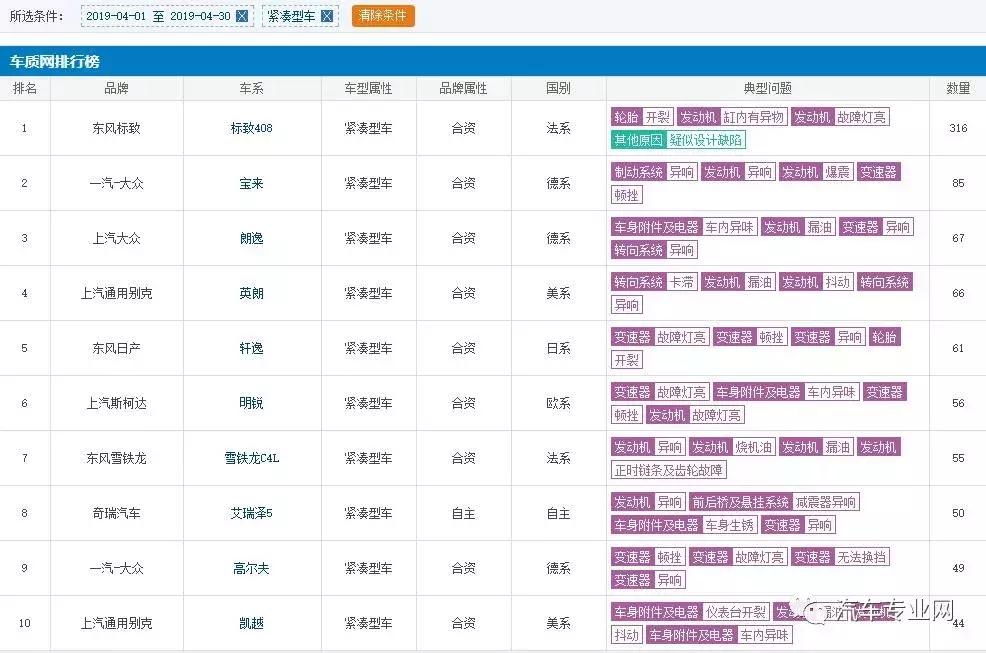The width and height of the screenshot is (986, 653).
Task: Click the 日系 country cell
Action: click(558, 349)
